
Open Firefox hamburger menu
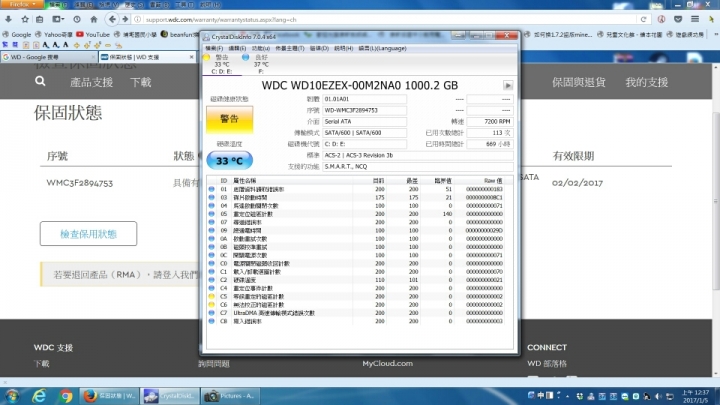click(695, 19)
